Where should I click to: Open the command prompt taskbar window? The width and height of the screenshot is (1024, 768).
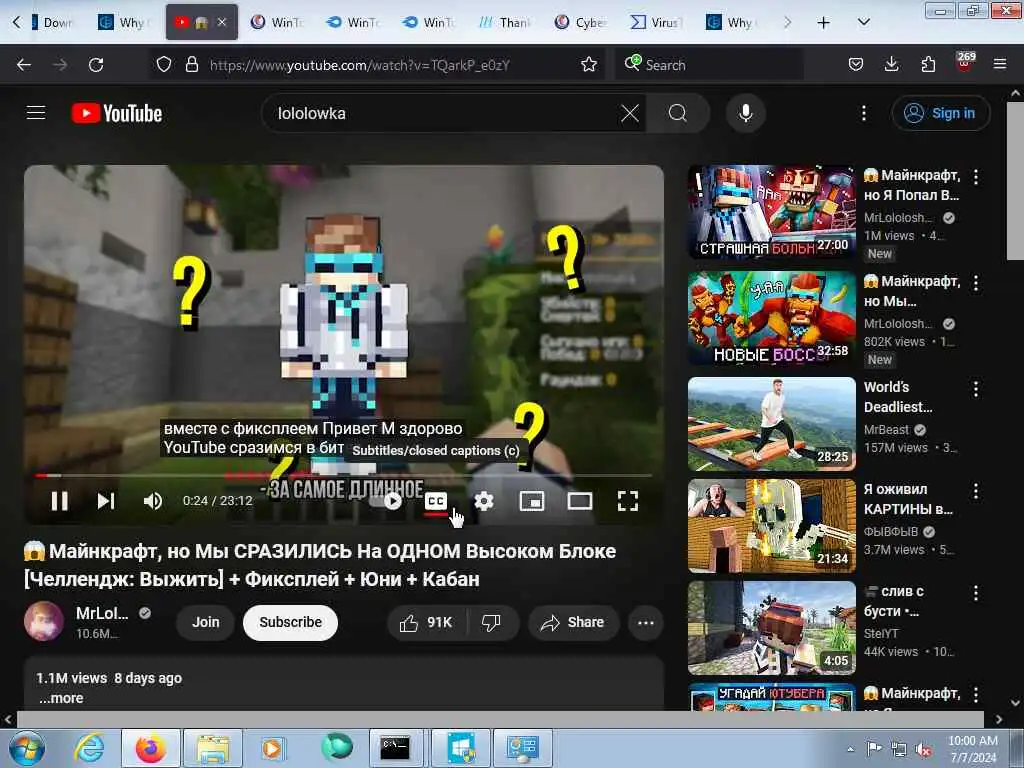[x=395, y=749]
